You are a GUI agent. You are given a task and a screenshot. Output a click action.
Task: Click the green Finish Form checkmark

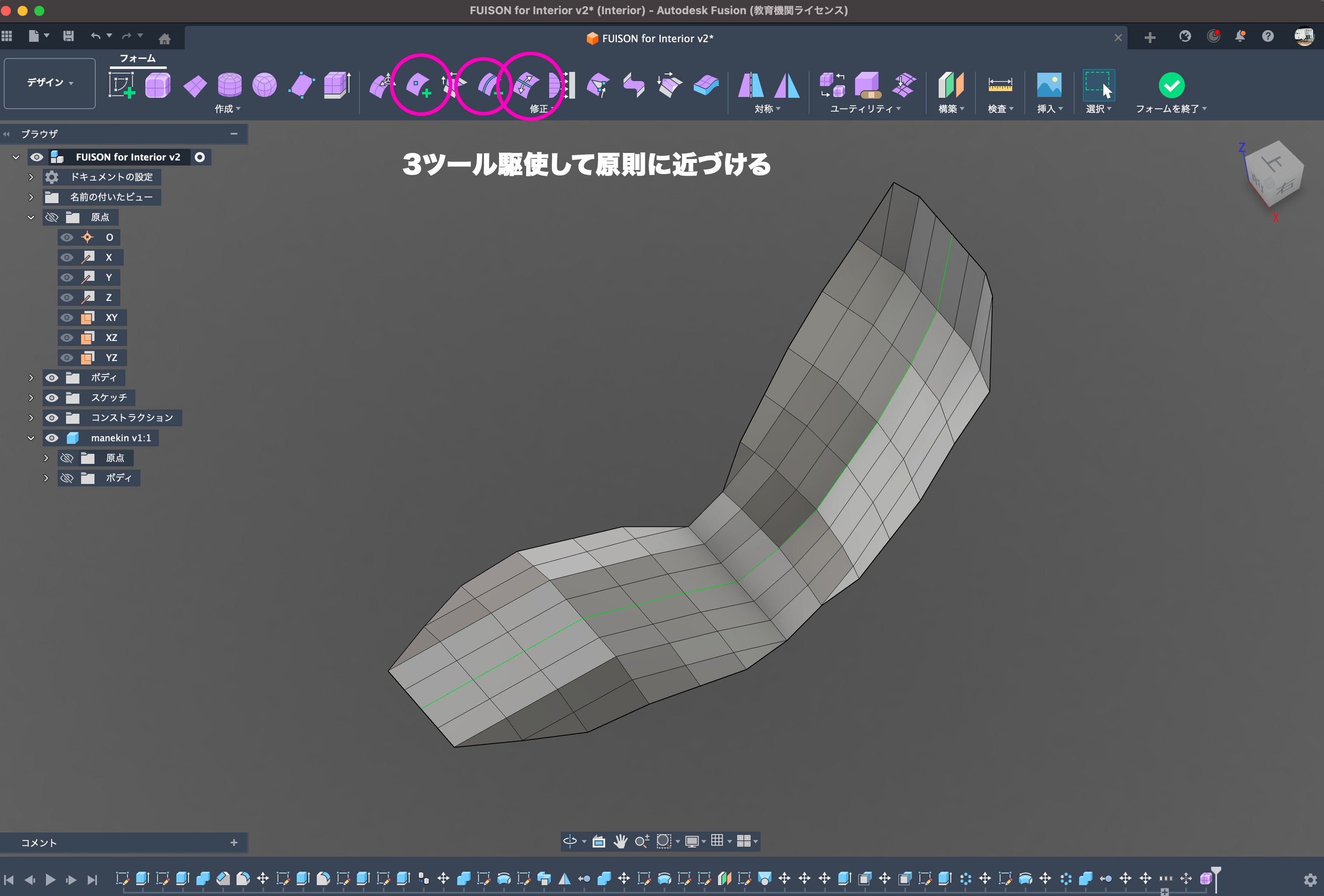pos(1171,85)
